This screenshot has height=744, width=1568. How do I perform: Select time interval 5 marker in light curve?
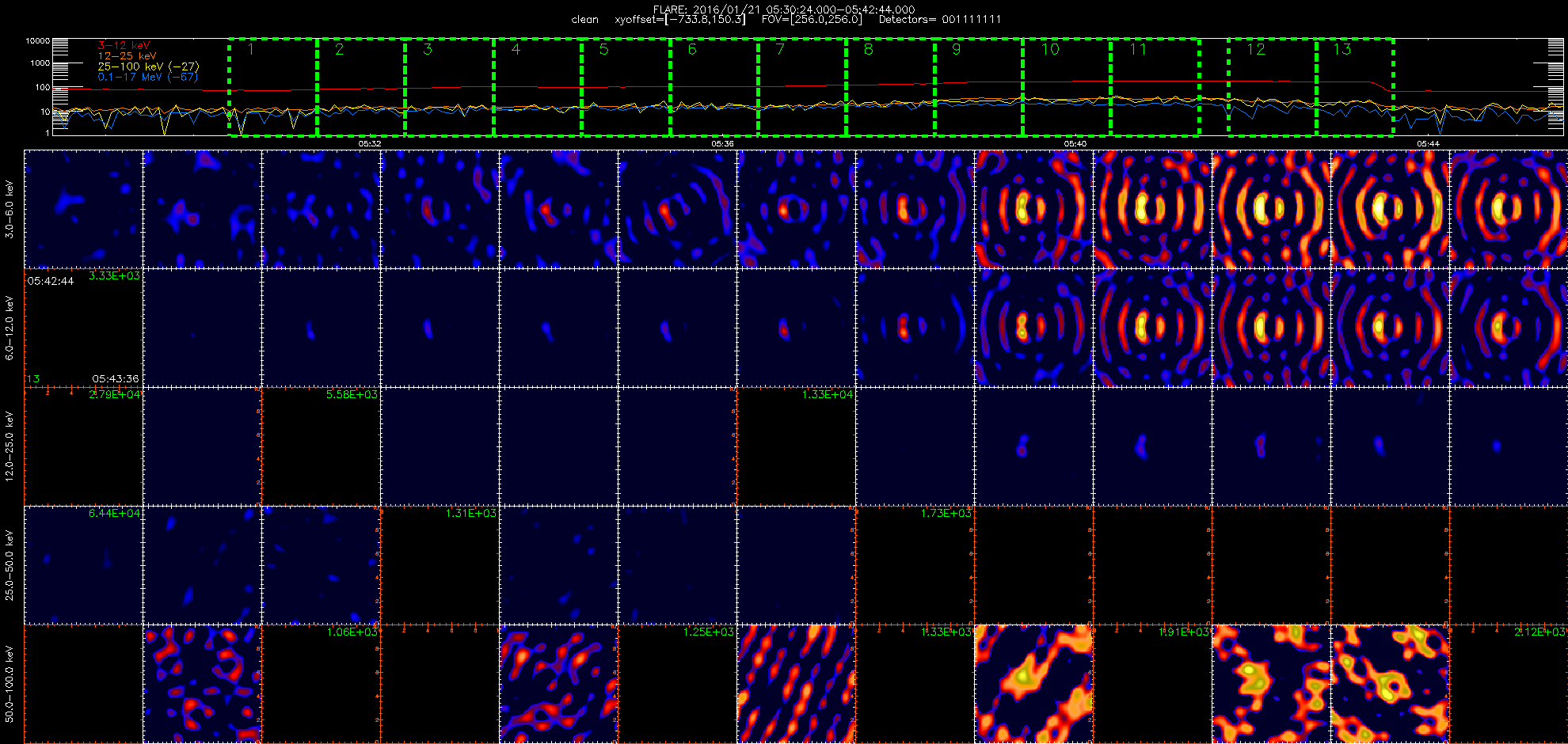603,49
